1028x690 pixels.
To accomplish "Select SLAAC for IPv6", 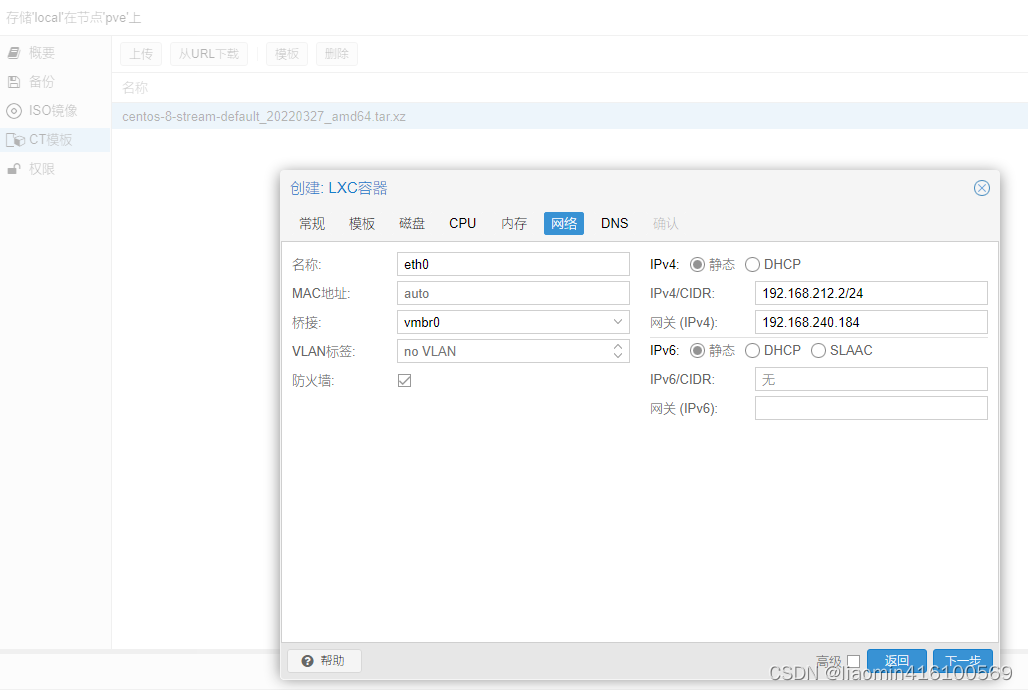I will coord(818,350).
